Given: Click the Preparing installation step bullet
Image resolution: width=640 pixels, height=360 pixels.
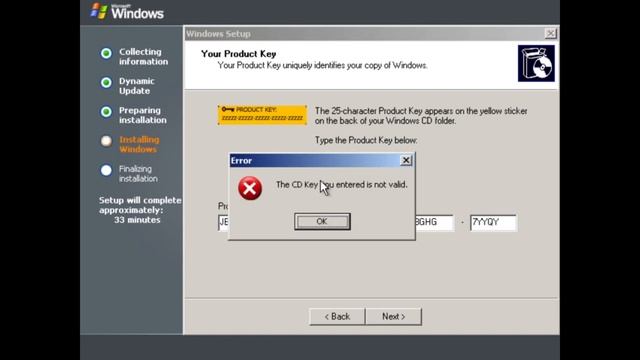Looking at the screenshot, I should click(106, 112).
